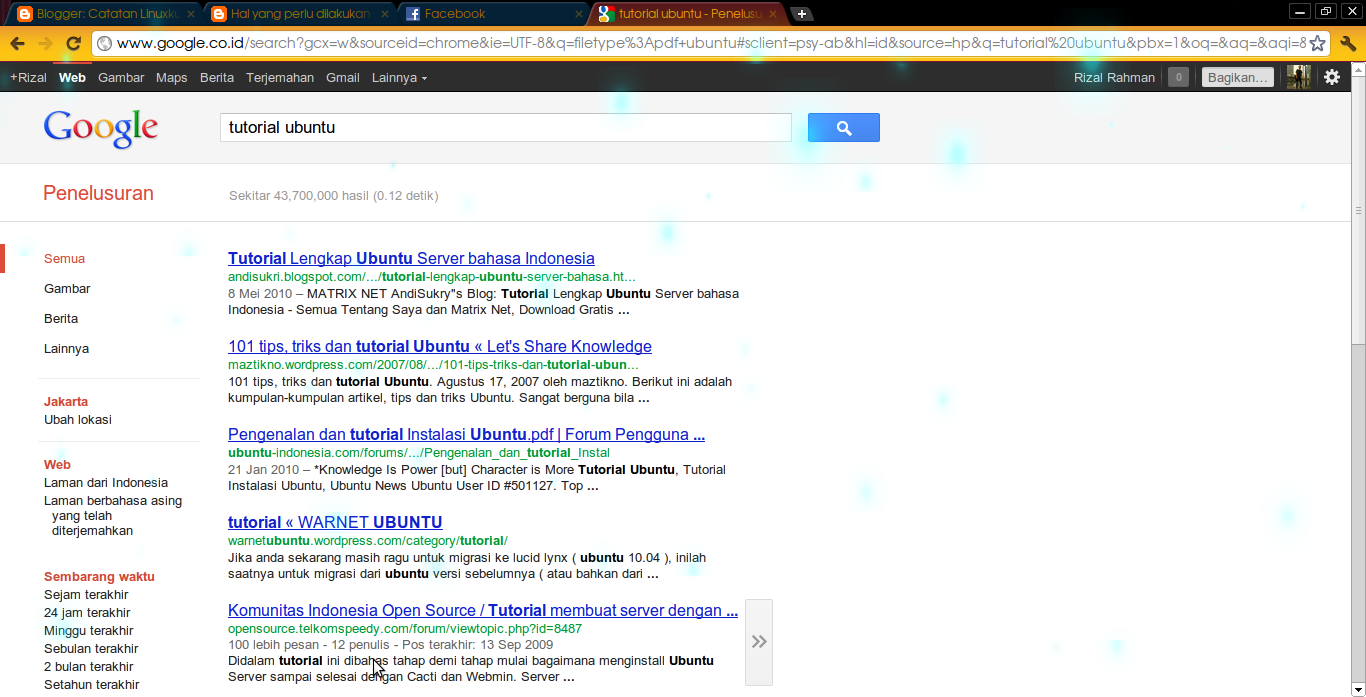Click the Penelusuran heading
Viewport: 1366px width, 697px height.
point(98,193)
